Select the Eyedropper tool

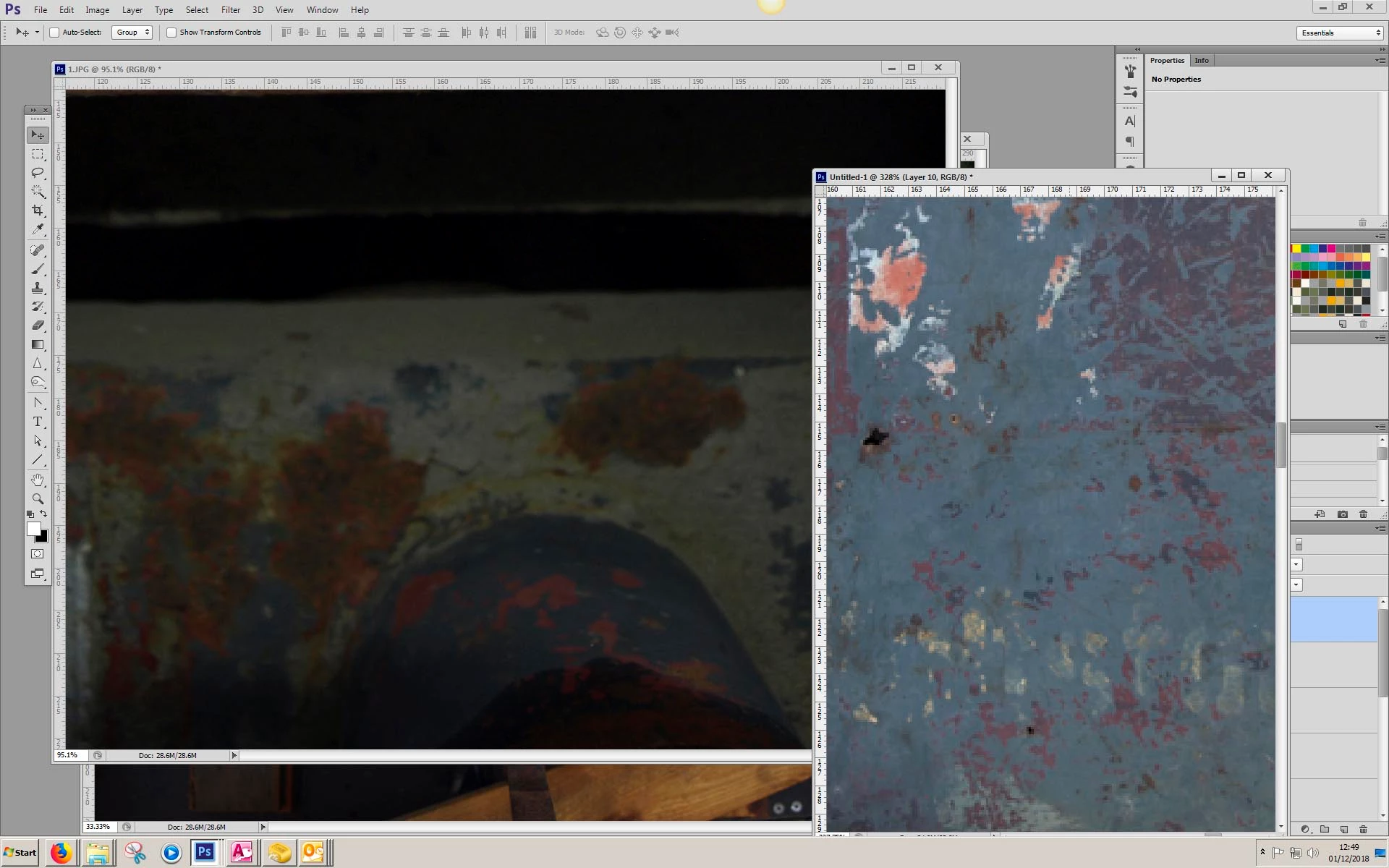point(38,229)
